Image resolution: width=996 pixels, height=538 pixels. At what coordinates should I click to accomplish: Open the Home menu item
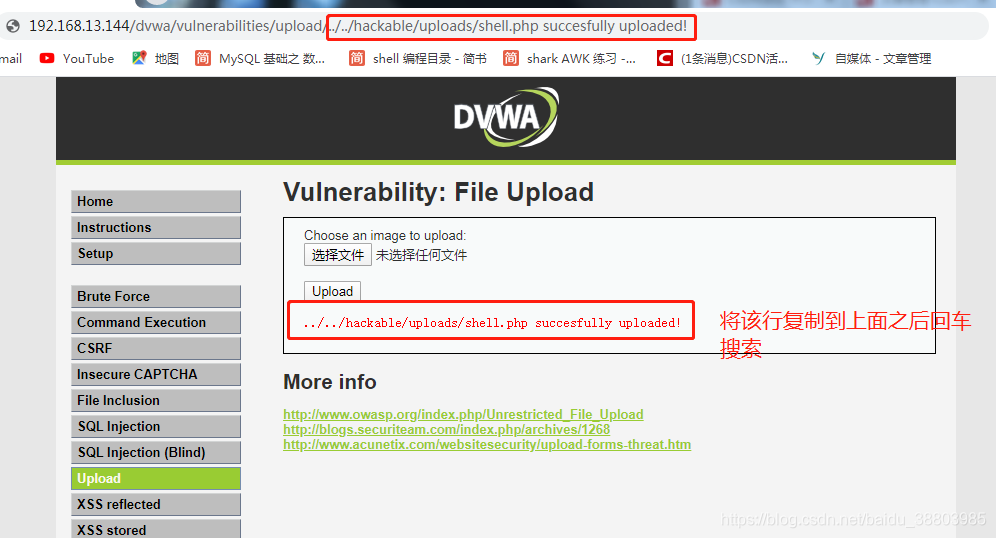click(156, 201)
